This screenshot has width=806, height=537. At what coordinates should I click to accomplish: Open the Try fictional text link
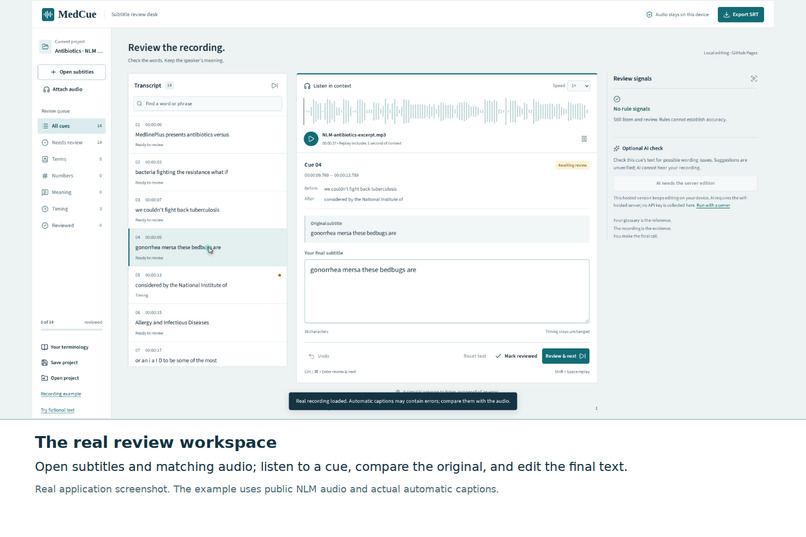(x=58, y=410)
